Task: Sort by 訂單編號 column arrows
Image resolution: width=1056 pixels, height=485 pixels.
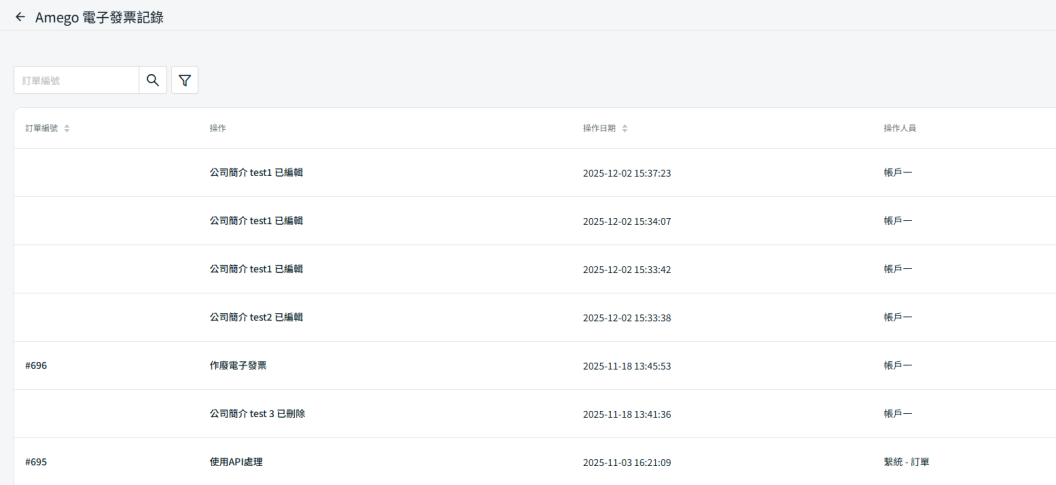Action: [67, 129]
